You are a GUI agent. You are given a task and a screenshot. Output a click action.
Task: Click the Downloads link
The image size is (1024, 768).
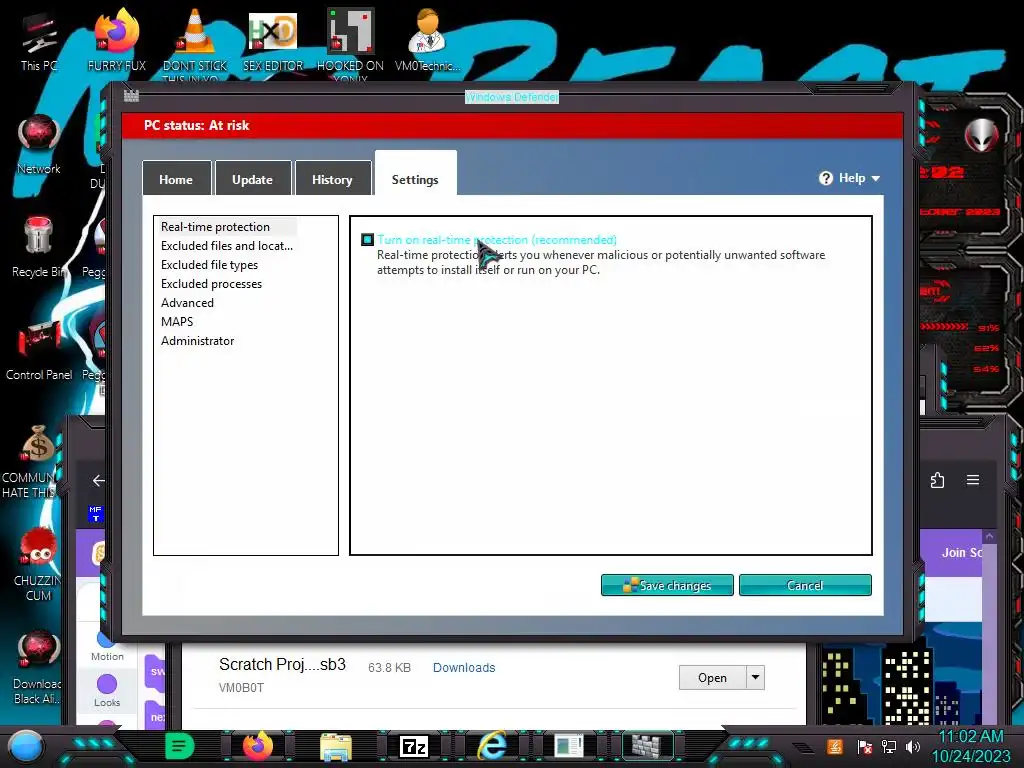[464, 667]
